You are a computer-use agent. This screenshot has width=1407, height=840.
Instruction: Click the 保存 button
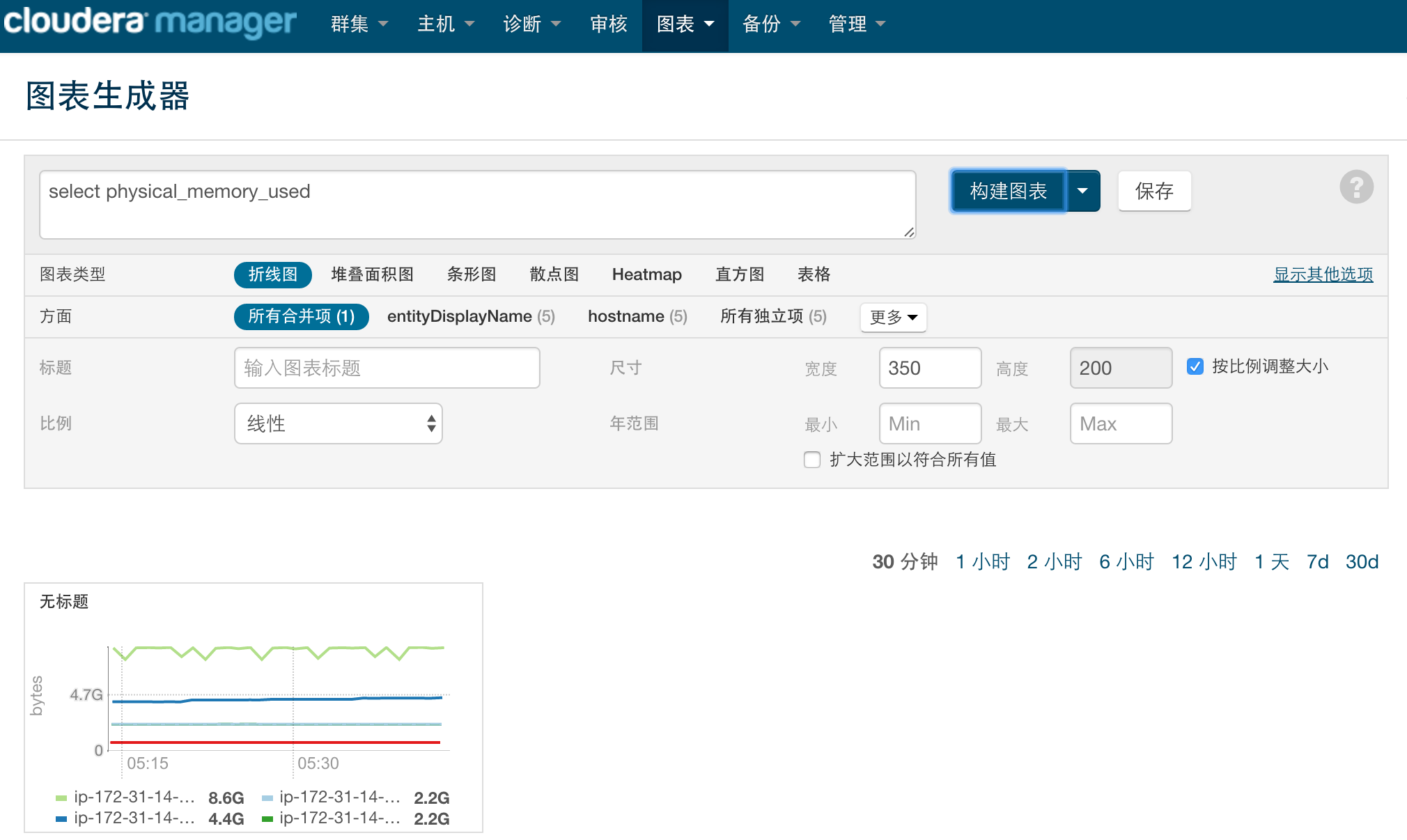click(x=1154, y=191)
